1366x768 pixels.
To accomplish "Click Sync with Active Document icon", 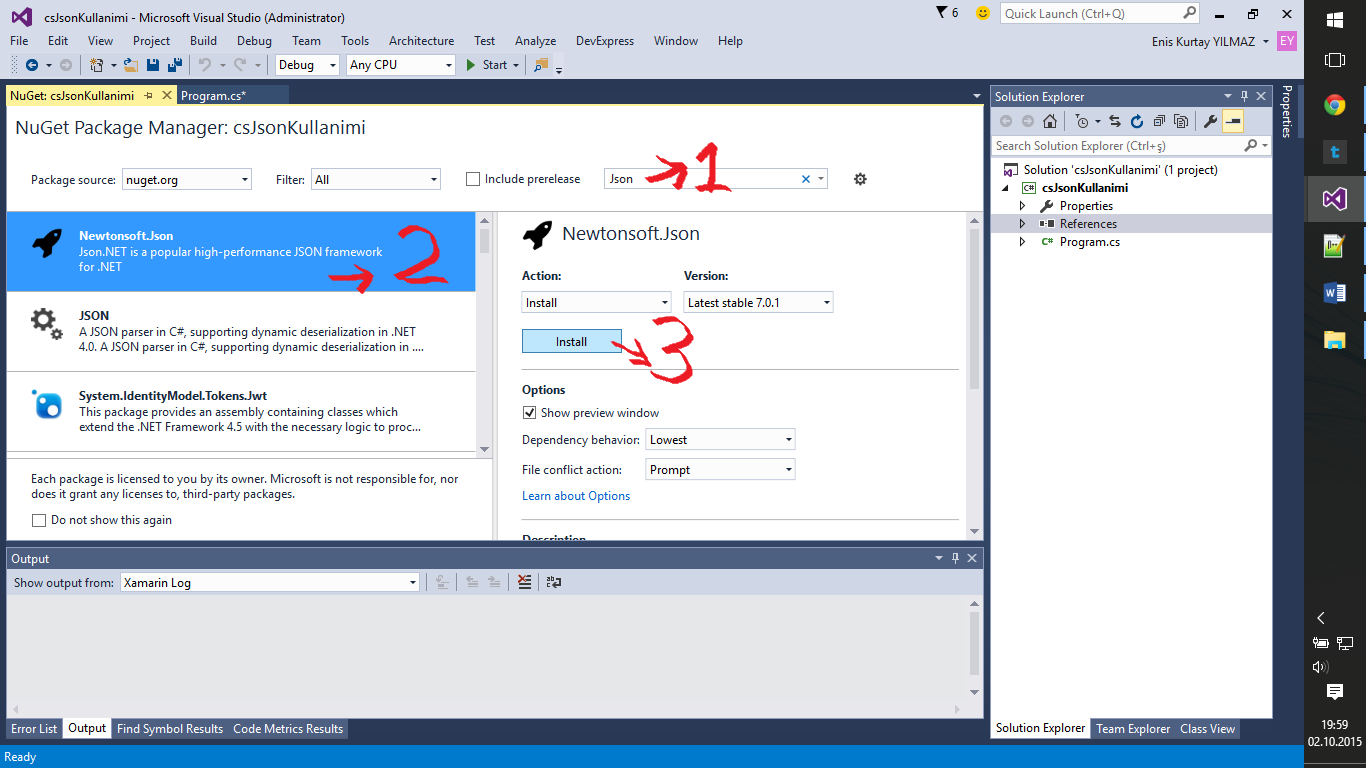I will click(1115, 121).
